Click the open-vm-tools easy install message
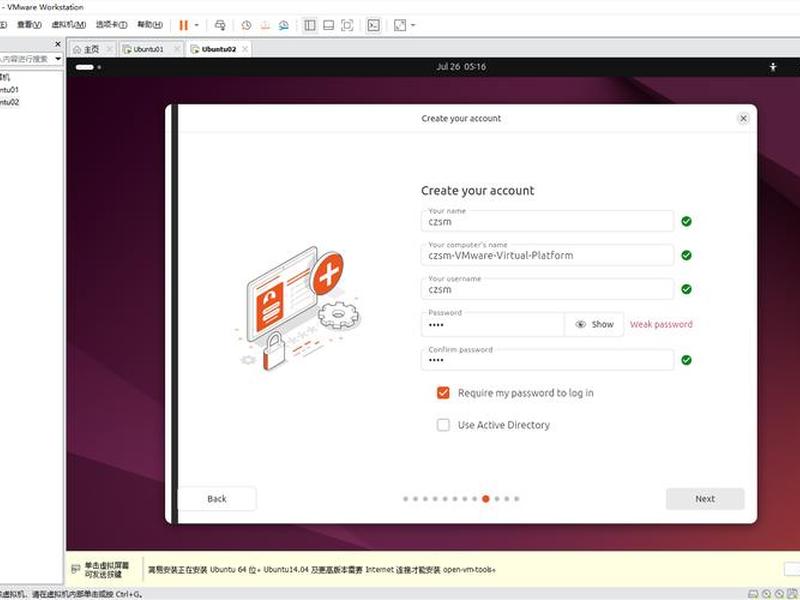This screenshot has width=800, height=600. click(322, 569)
